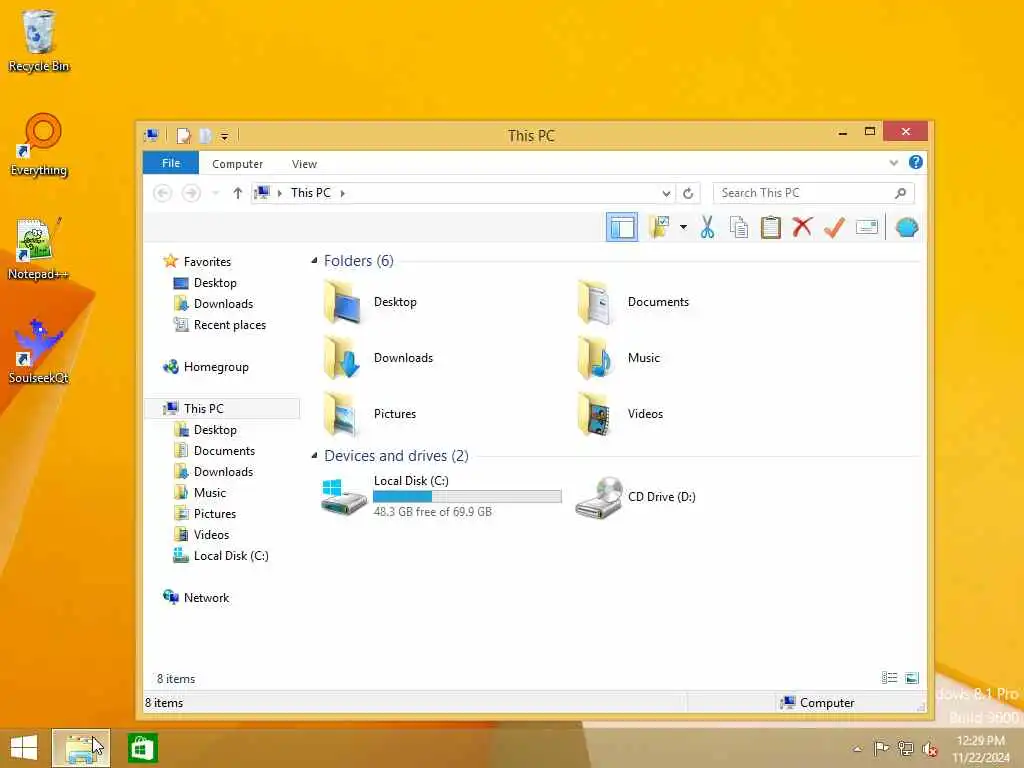This screenshot has height=768, width=1024.
Task: Click File Explorer taskbar button
Action: (x=81, y=748)
